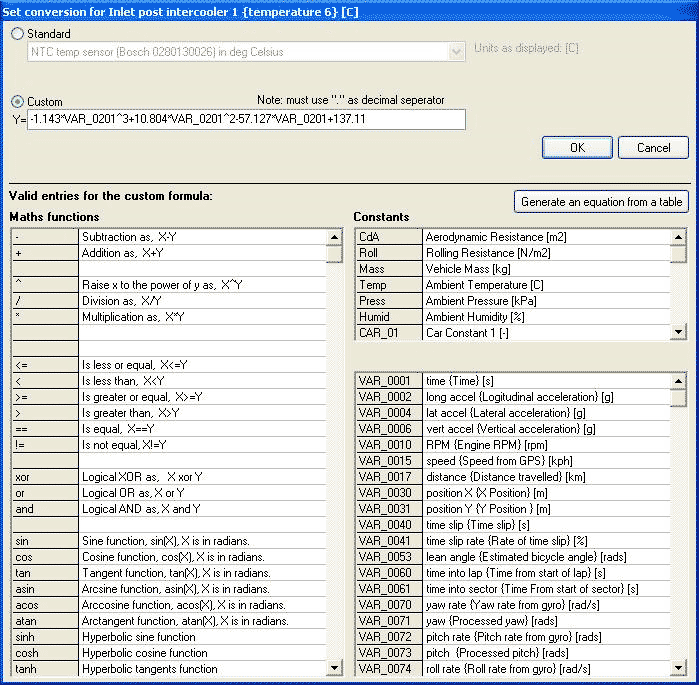699x685 pixels.
Task: Select the CdA constant cell
Action: coord(388,237)
